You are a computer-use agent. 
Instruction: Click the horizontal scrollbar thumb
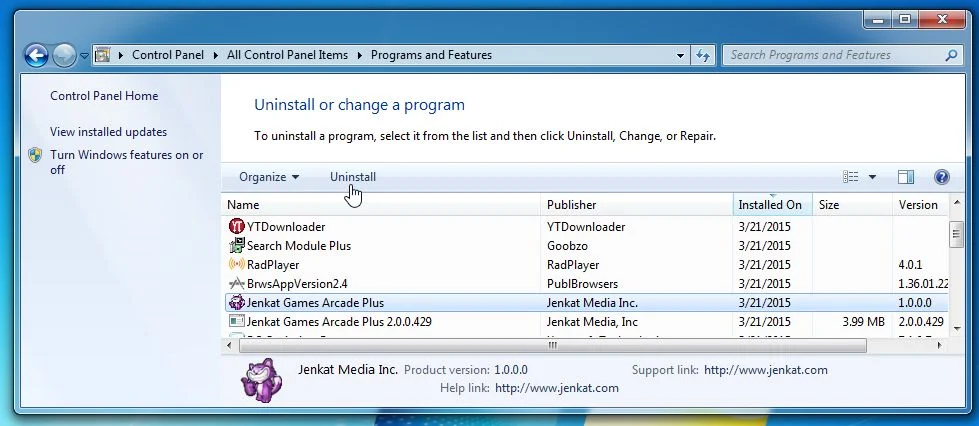pyautogui.click(x=552, y=345)
